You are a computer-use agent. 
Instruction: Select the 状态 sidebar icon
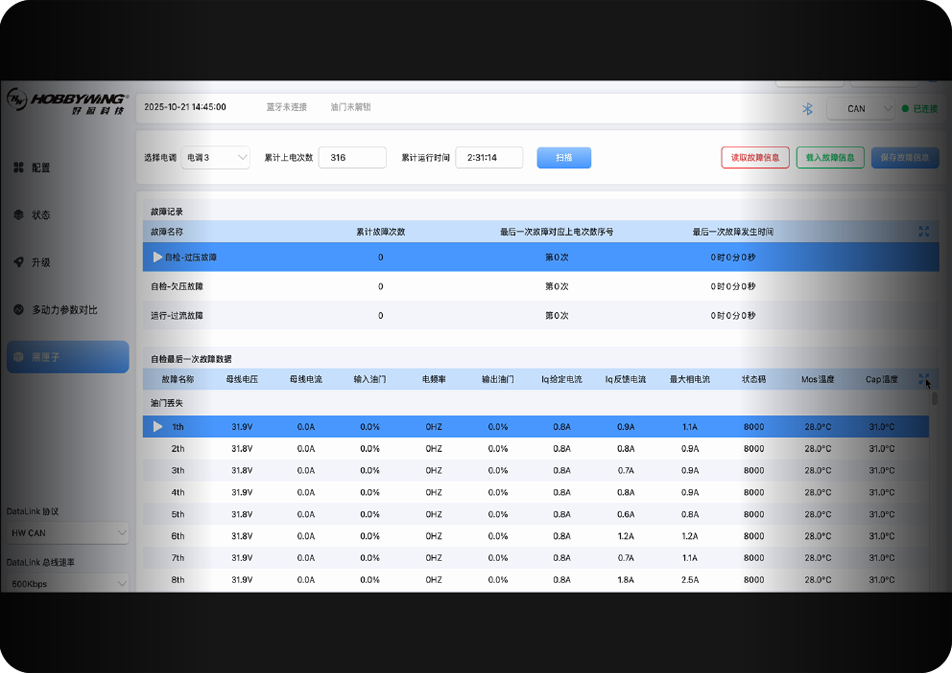pos(18,215)
